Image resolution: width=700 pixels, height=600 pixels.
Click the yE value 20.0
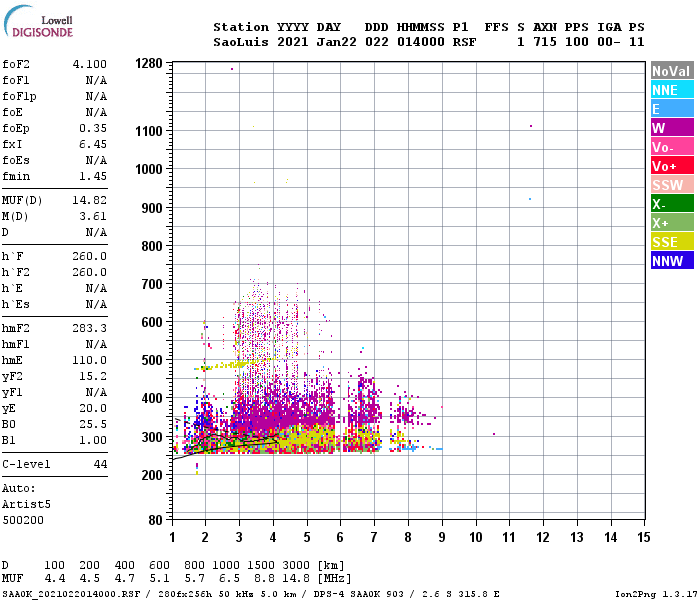click(x=93, y=408)
